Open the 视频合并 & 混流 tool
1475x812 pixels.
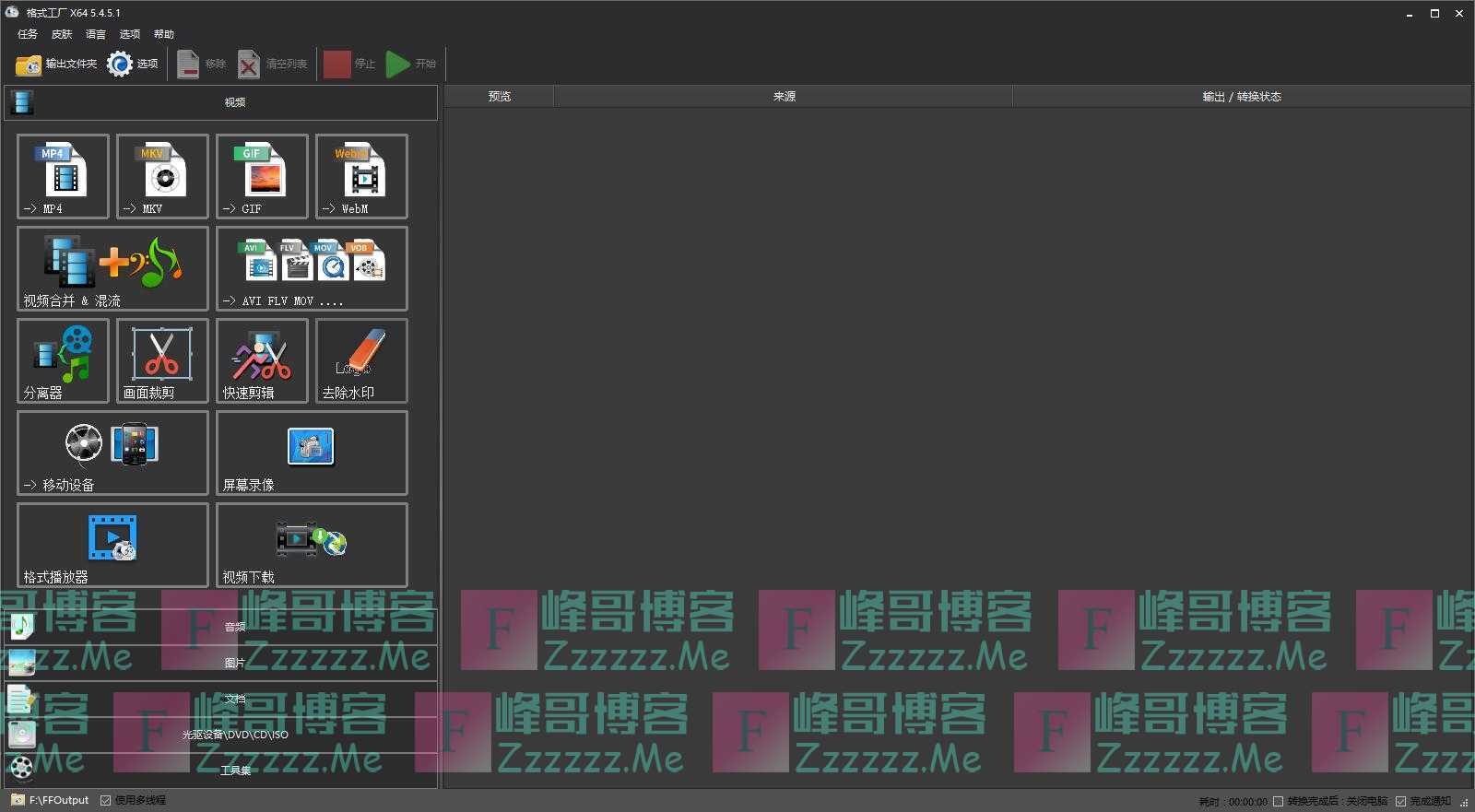click(112, 267)
